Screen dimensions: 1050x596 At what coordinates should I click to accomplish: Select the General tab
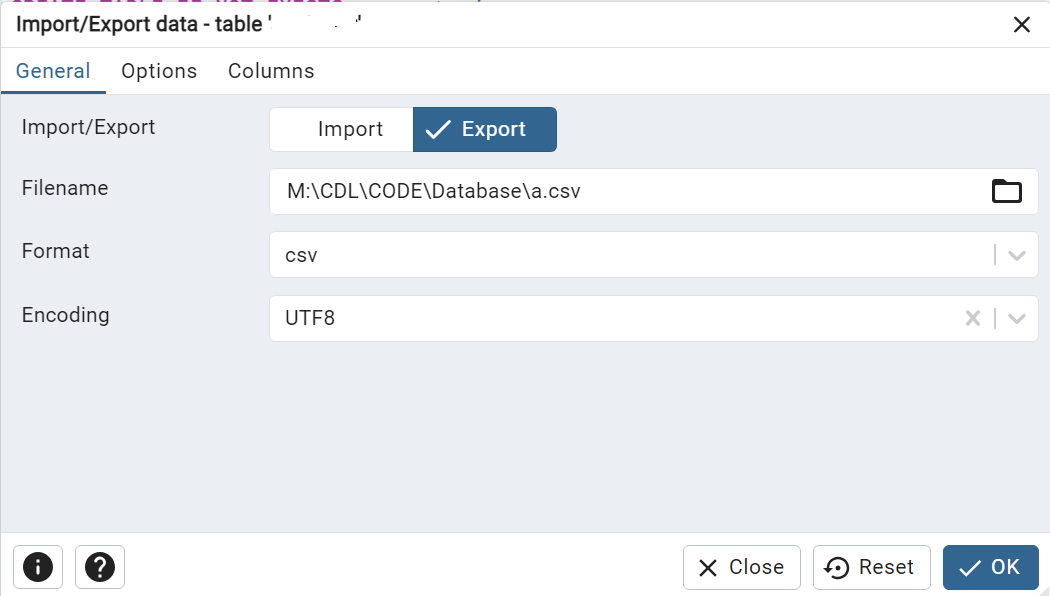(x=53, y=71)
